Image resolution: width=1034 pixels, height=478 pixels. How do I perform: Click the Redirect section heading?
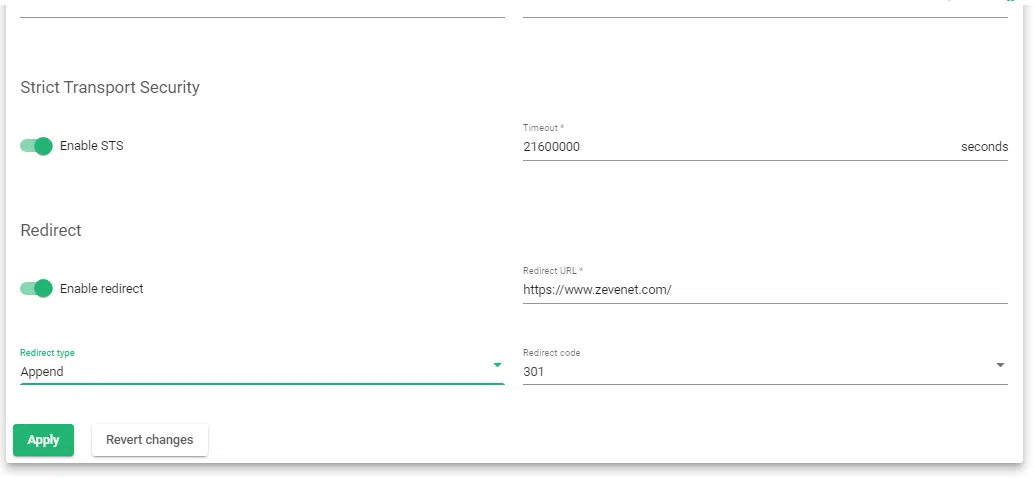pos(51,230)
